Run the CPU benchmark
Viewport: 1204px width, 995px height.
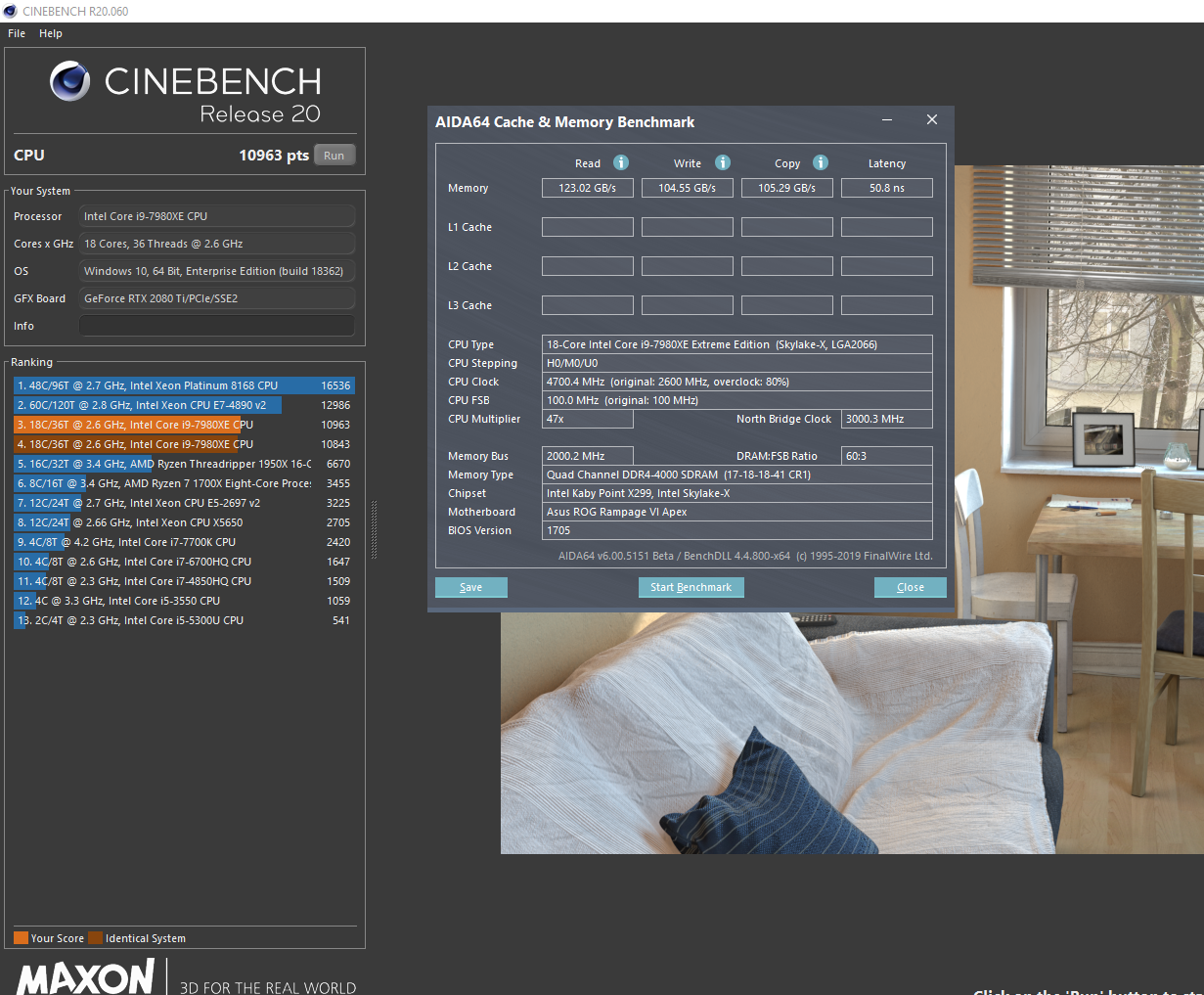coord(334,156)
